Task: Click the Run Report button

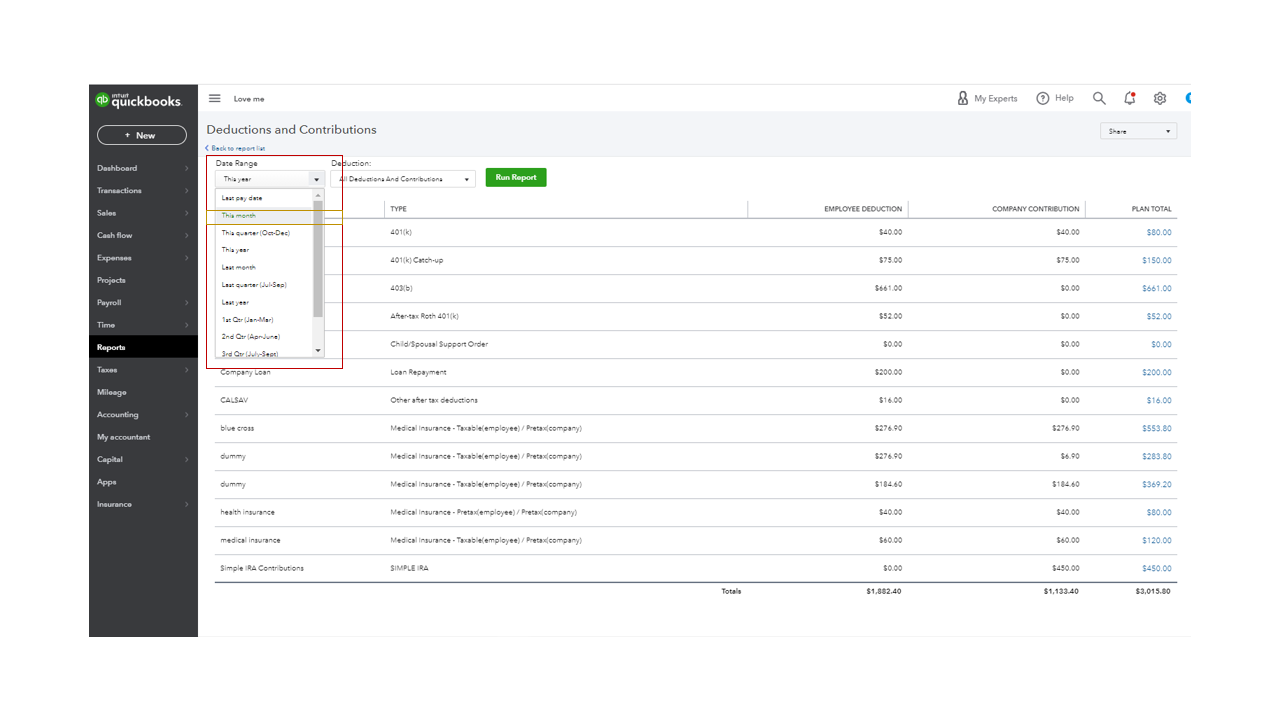Action: [515, 177]
